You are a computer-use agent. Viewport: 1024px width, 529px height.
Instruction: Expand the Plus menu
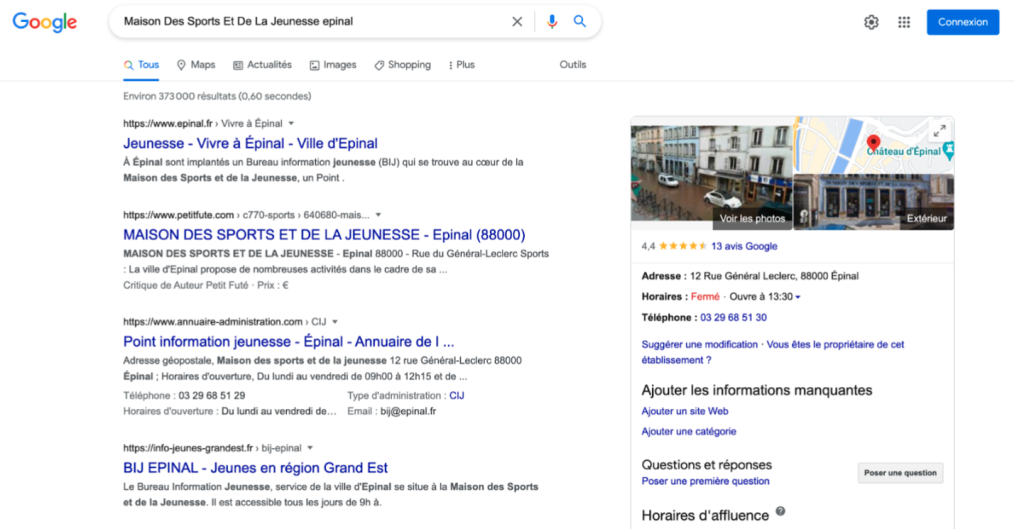(x=462, y=65)
